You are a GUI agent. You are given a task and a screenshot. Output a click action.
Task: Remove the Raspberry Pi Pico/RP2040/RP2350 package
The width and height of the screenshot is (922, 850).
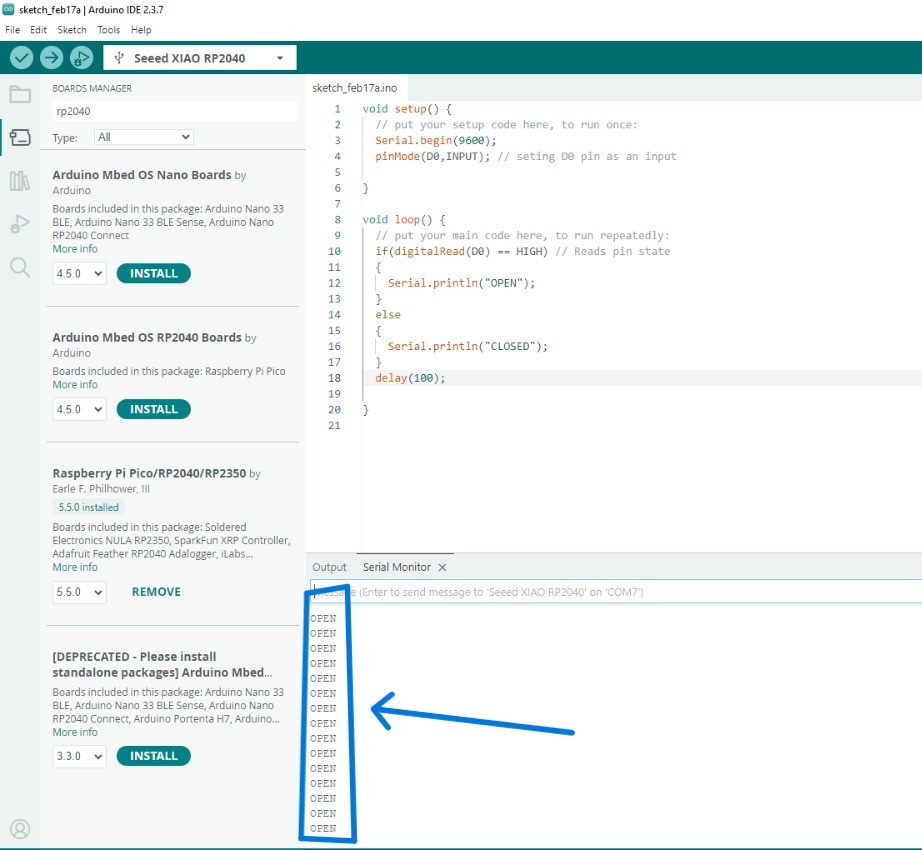coord(155,591)
